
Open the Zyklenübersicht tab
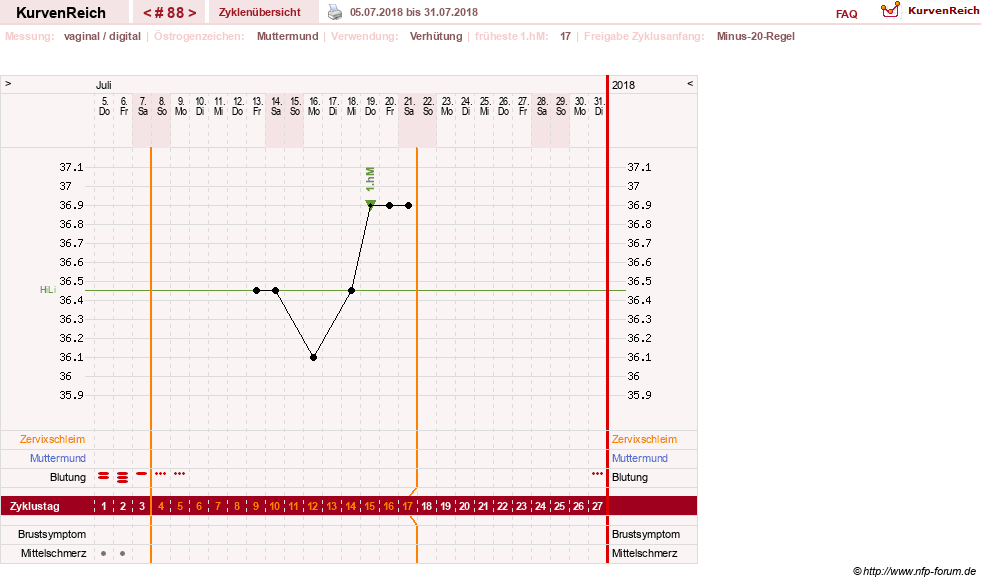click(x=260, y=12)
